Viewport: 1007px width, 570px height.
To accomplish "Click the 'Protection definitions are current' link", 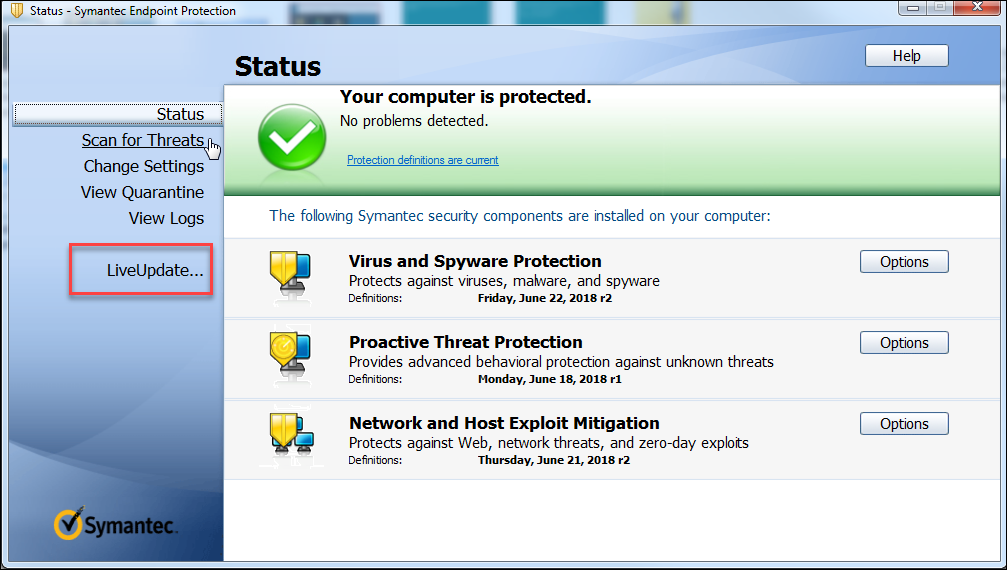I will click(422, 160).
